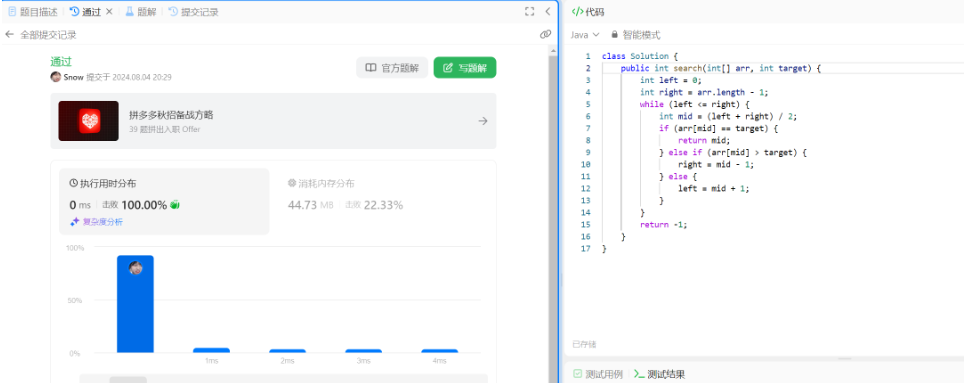This screenshot has height=383, width=970.
Task: Select the 通过 submission tab
Action: (x=85, y=12)
